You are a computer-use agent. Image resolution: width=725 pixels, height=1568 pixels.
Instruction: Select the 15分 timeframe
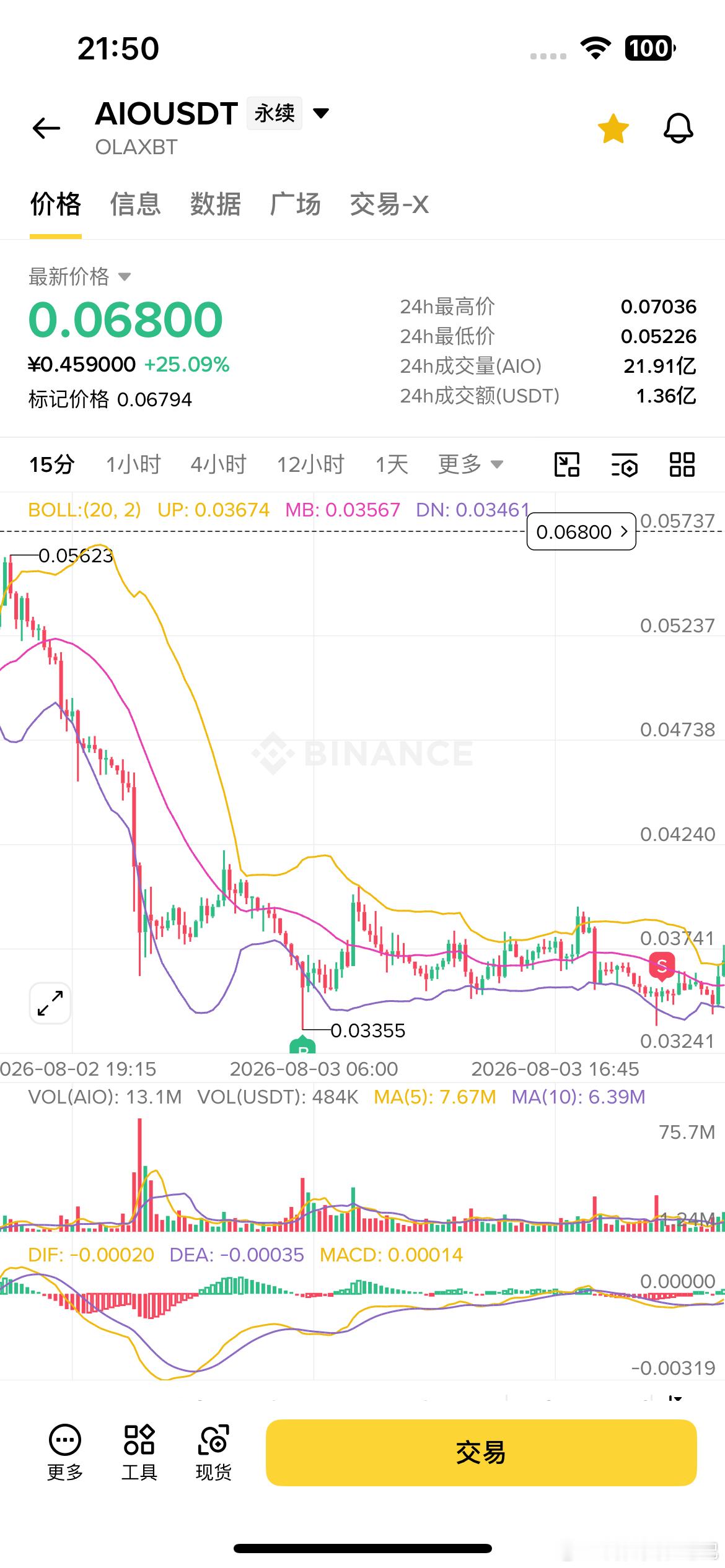tap(52, 464)
